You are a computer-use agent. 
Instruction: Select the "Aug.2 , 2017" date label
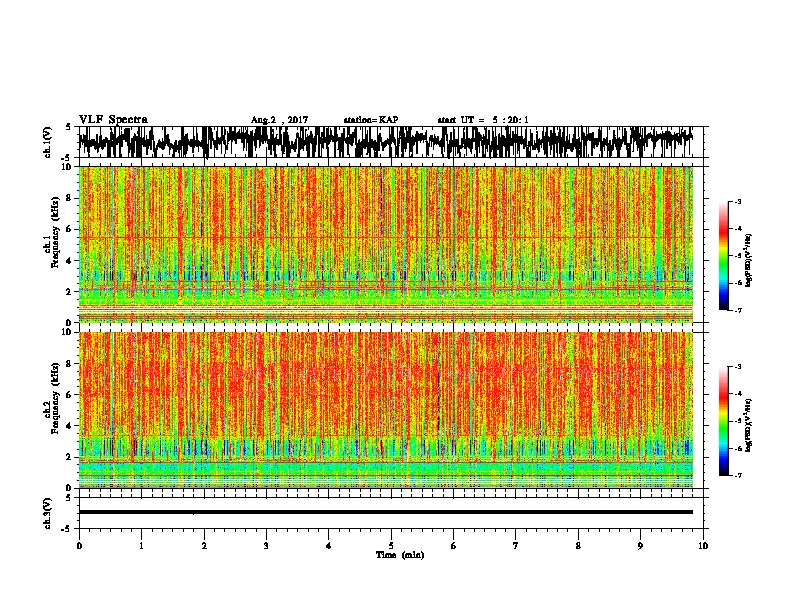pyautogui.click(x=279, y=120)
